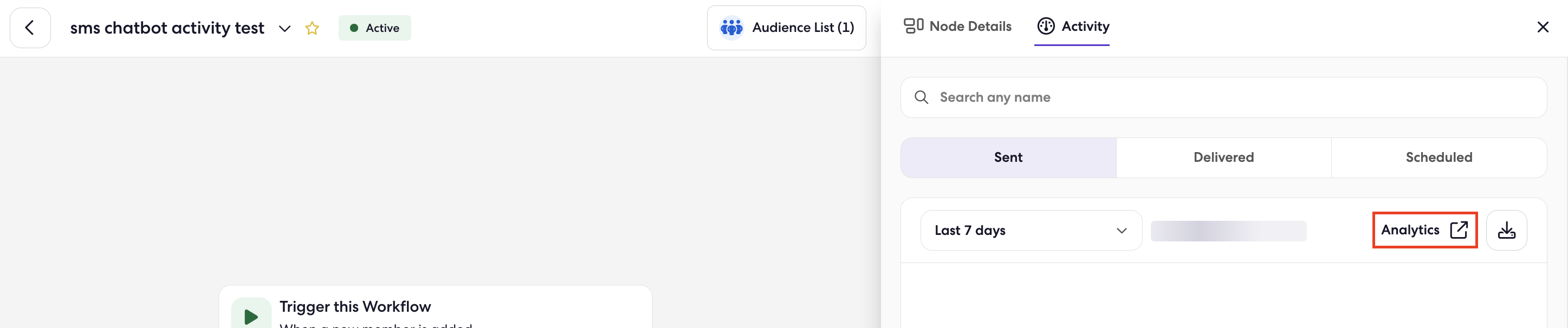This screenshot has width=1568, height=328.
Task: Click the Search any name field
Action: point(1223,97)
